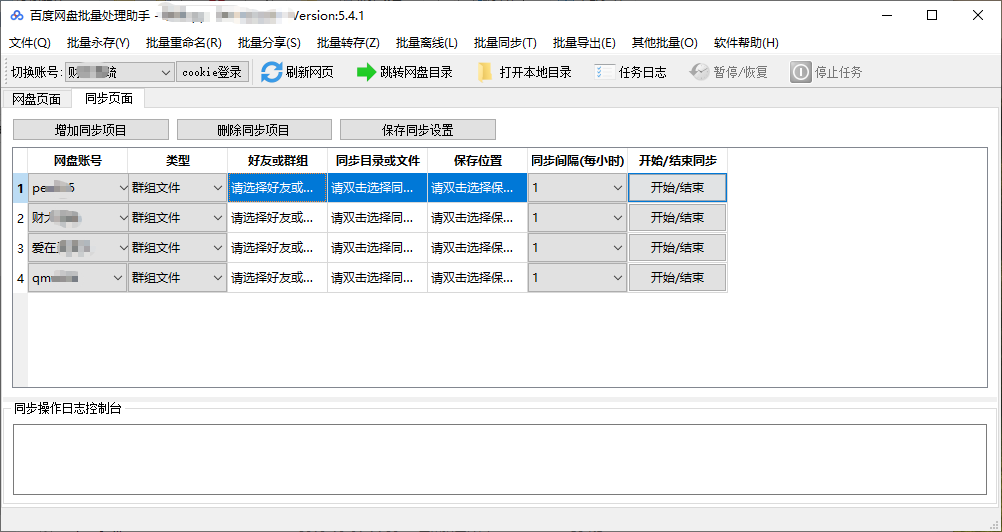The image size is (1002, 532).
Task: Click row header number 3
Action: pos(20,248)
